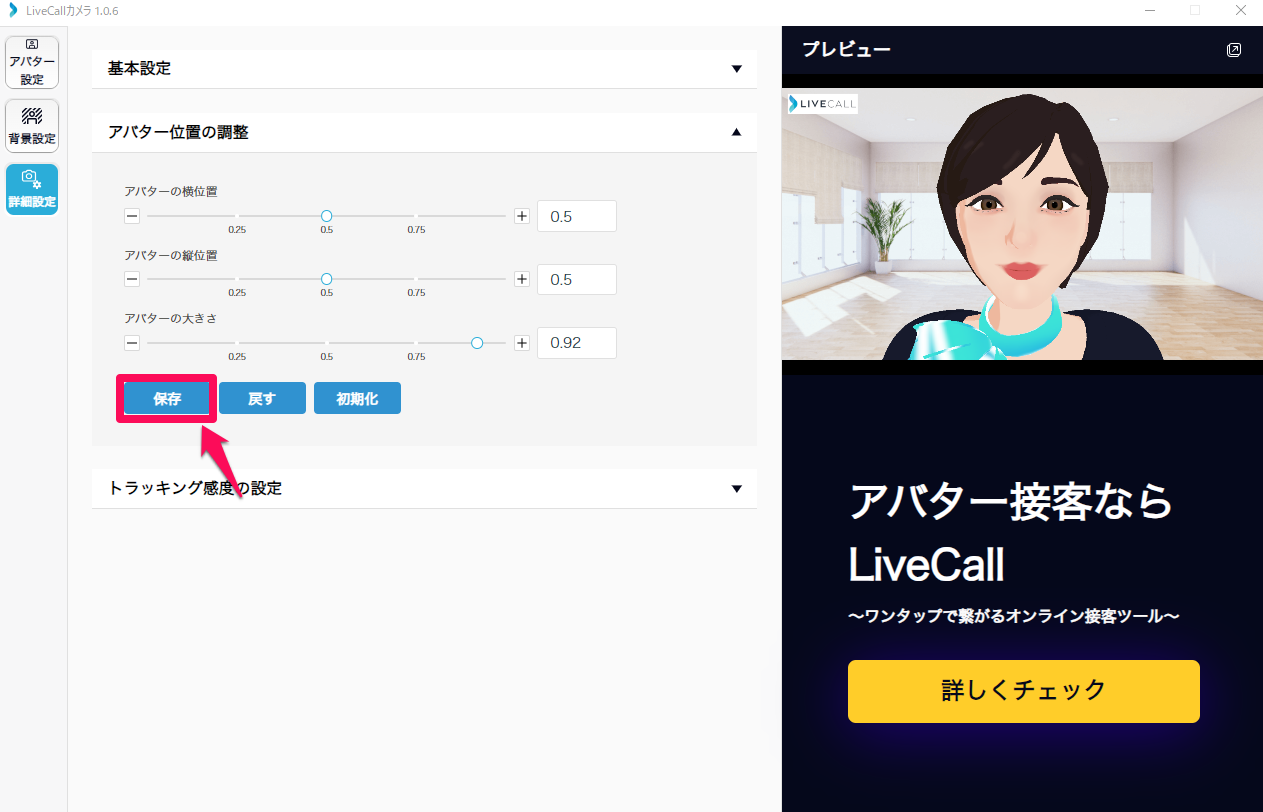Click the アバターの大きさ label
Image resolution: width=1263 pixels, height=812 pixels.
[171, 318]
